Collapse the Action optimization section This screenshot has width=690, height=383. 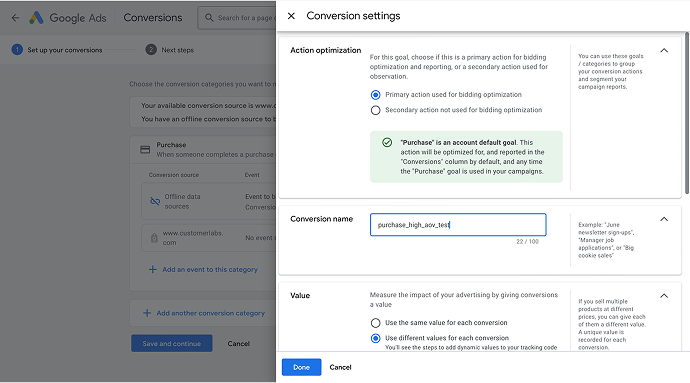coord(664,50)
